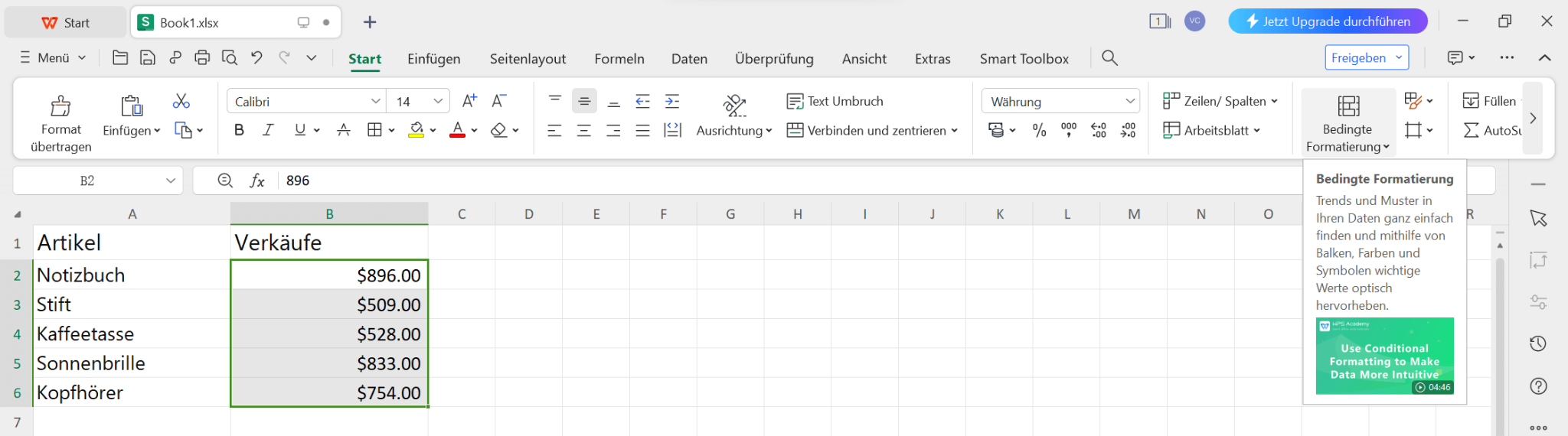Click the save file icon

[148, 57]
